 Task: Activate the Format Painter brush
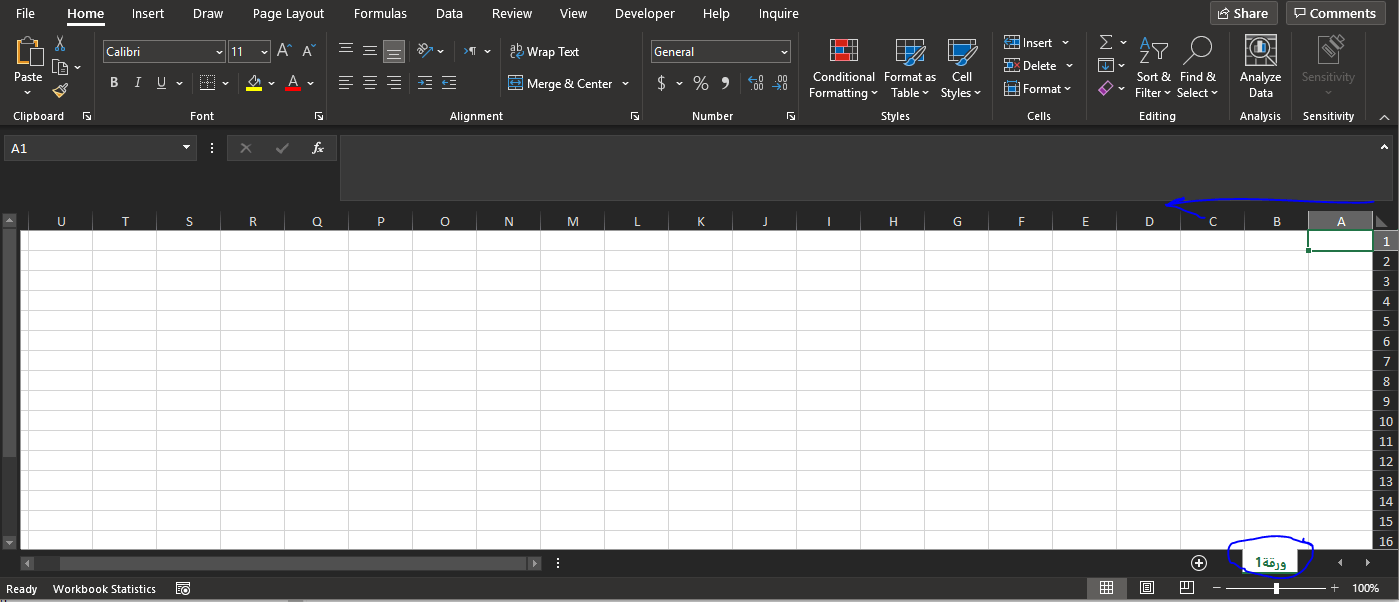tap(60, 90)
